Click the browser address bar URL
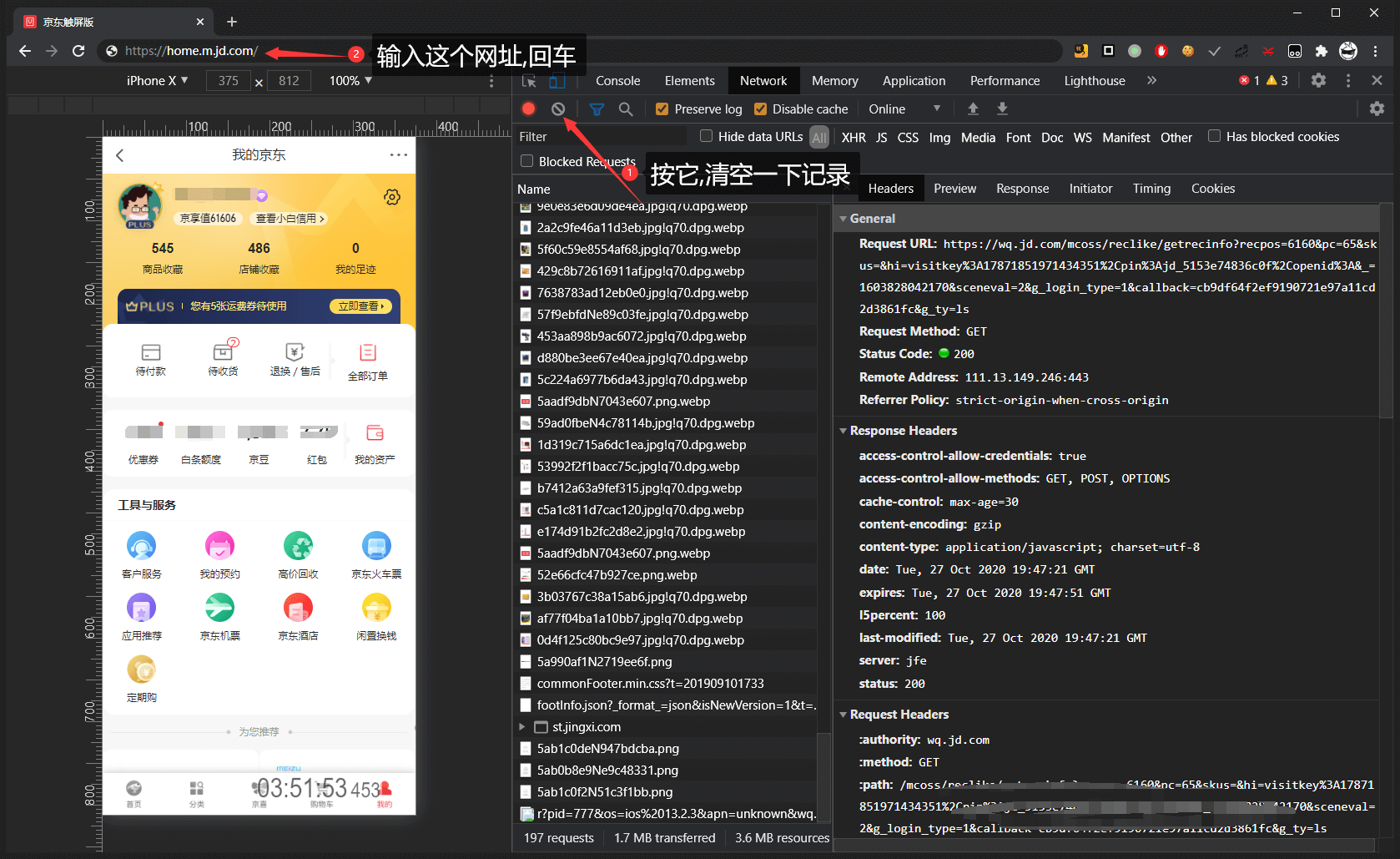 click(191, 51)
